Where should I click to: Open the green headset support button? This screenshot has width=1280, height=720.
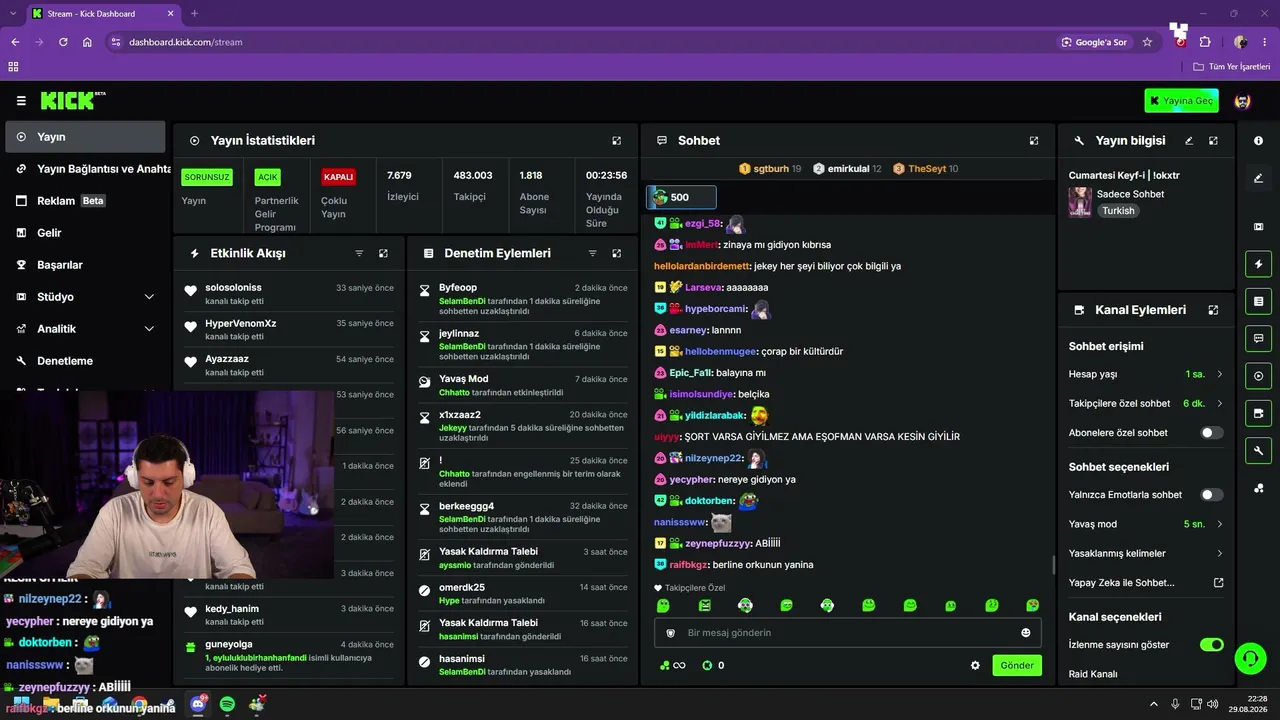pyautogui.click(x=1250, y=658)
